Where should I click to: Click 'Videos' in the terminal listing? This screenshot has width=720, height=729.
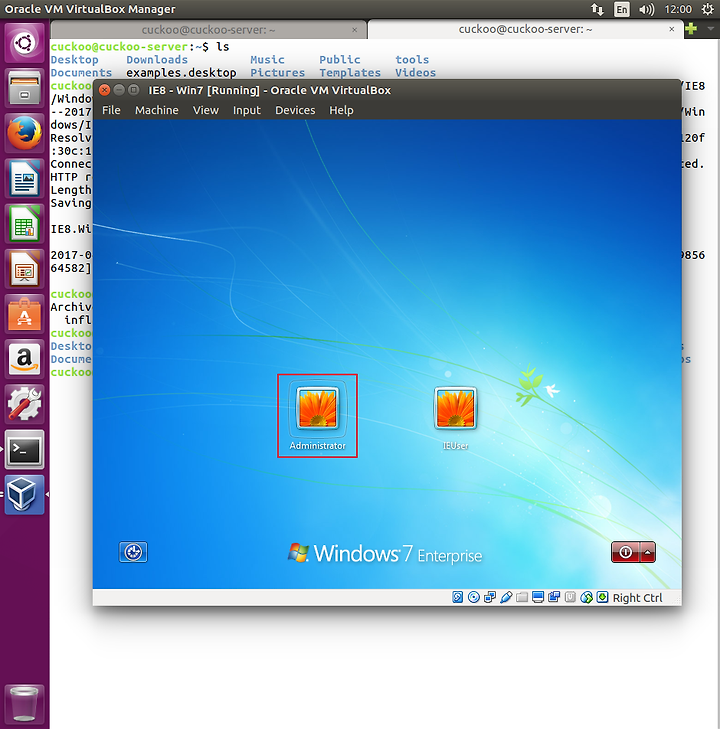point(416,73)
